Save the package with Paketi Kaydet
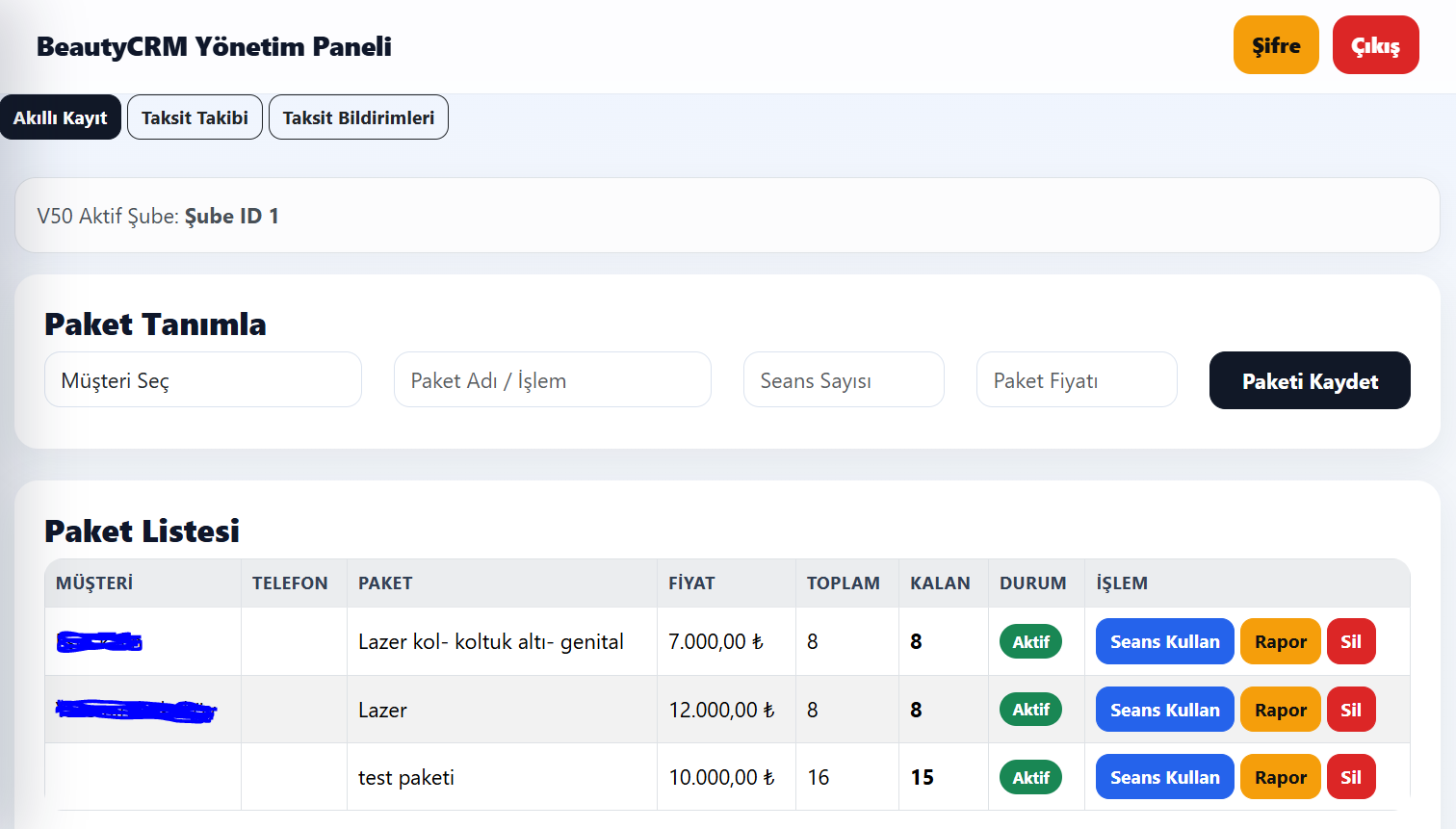Screen dimensions: 1456x829 1310,380
